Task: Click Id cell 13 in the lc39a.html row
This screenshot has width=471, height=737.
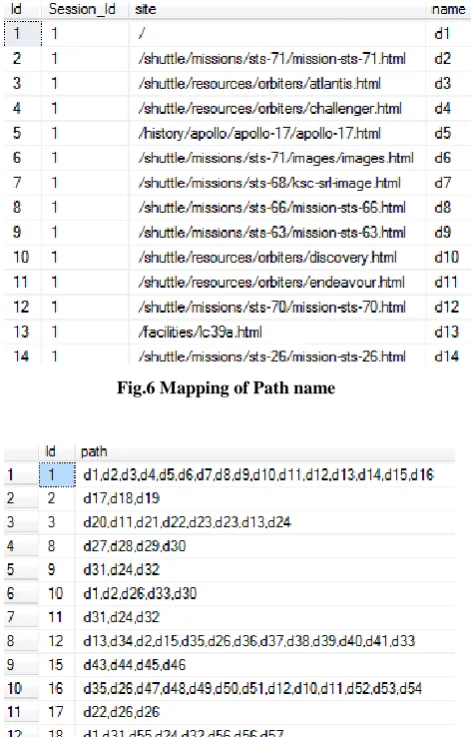Action: (21, 332)
